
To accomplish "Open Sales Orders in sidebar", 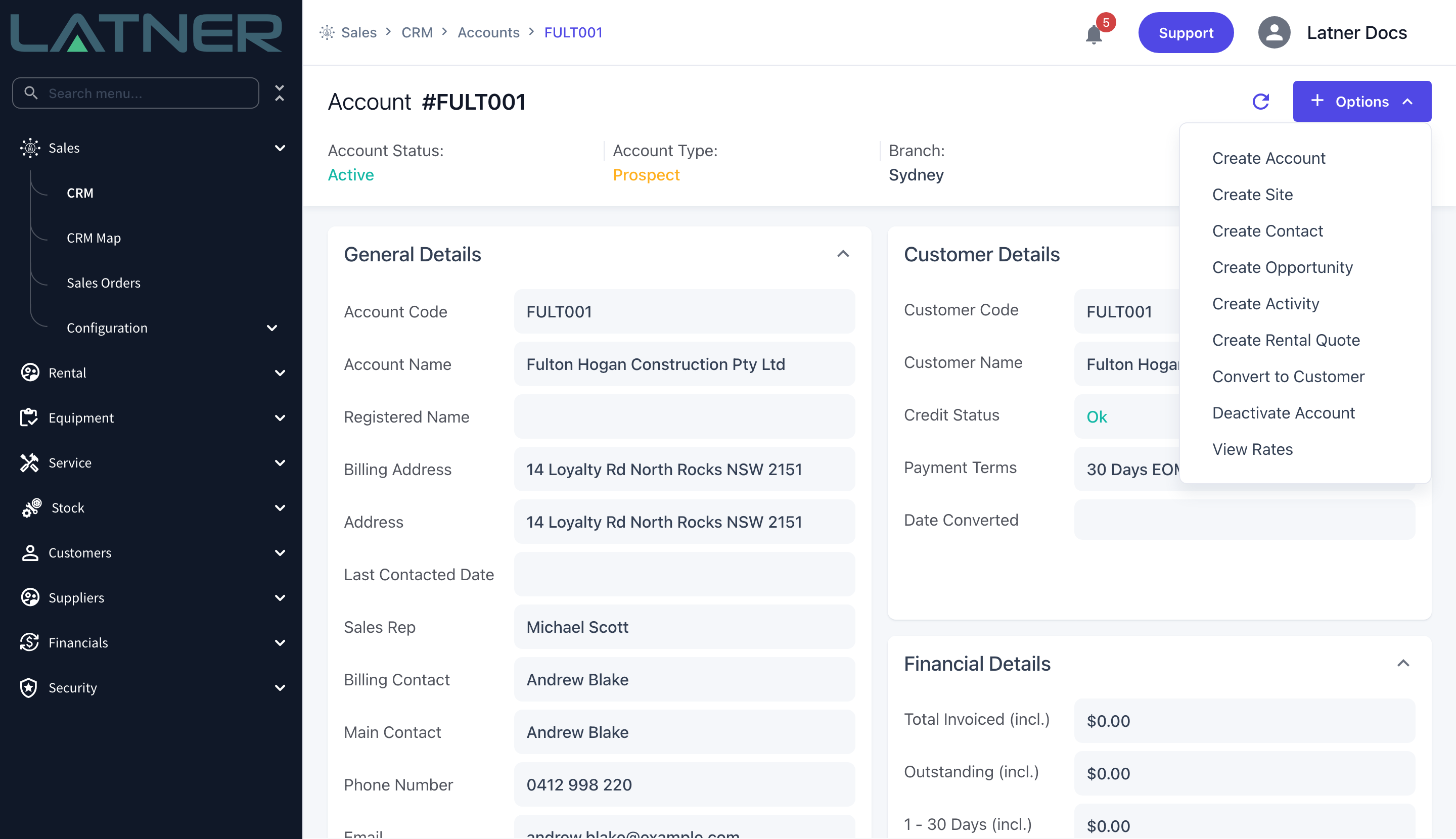I will coord(104,283).
